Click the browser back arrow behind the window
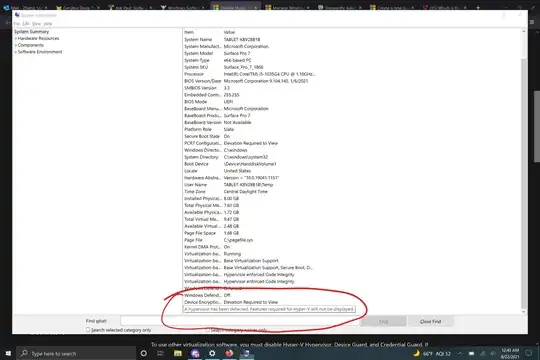Viewport: 540px width, 360px height. tap(7, 22)
